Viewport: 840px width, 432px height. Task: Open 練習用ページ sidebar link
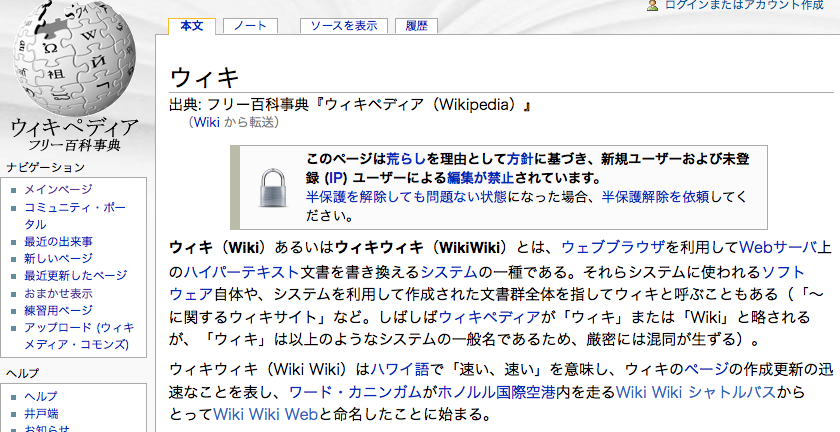58,310
